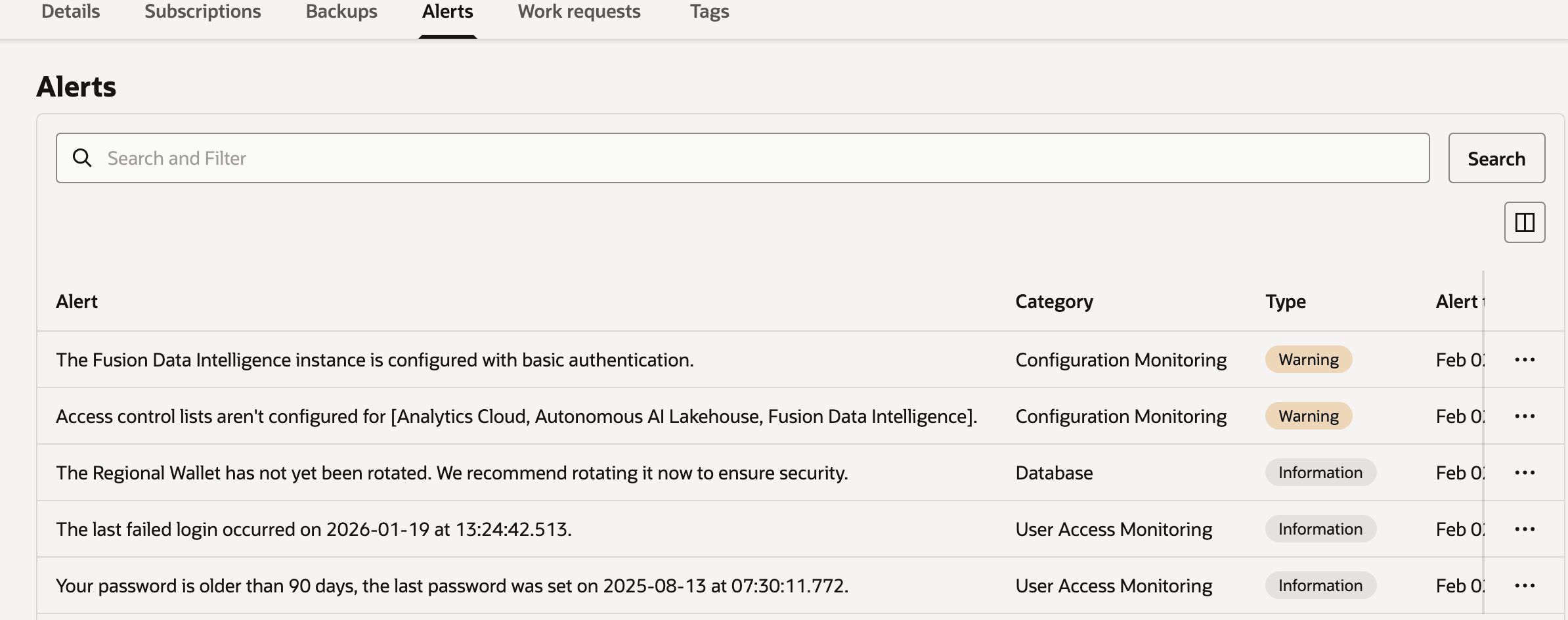
Task: Sort by the Category column header
Action: (x=1054, y=301)
